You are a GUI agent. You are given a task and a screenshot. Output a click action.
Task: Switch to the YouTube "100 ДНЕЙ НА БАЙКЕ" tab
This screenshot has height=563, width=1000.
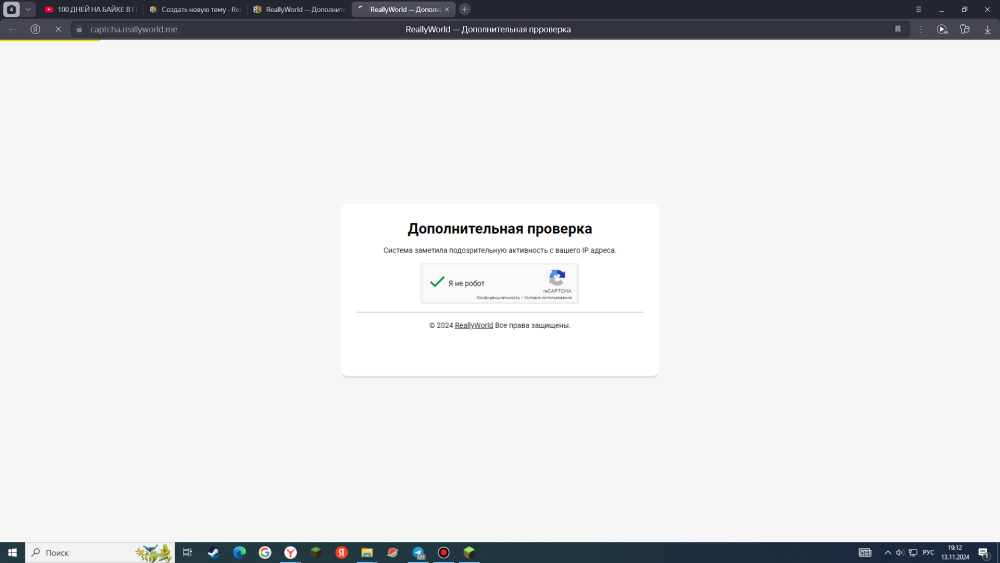click(x=91, y=10)
